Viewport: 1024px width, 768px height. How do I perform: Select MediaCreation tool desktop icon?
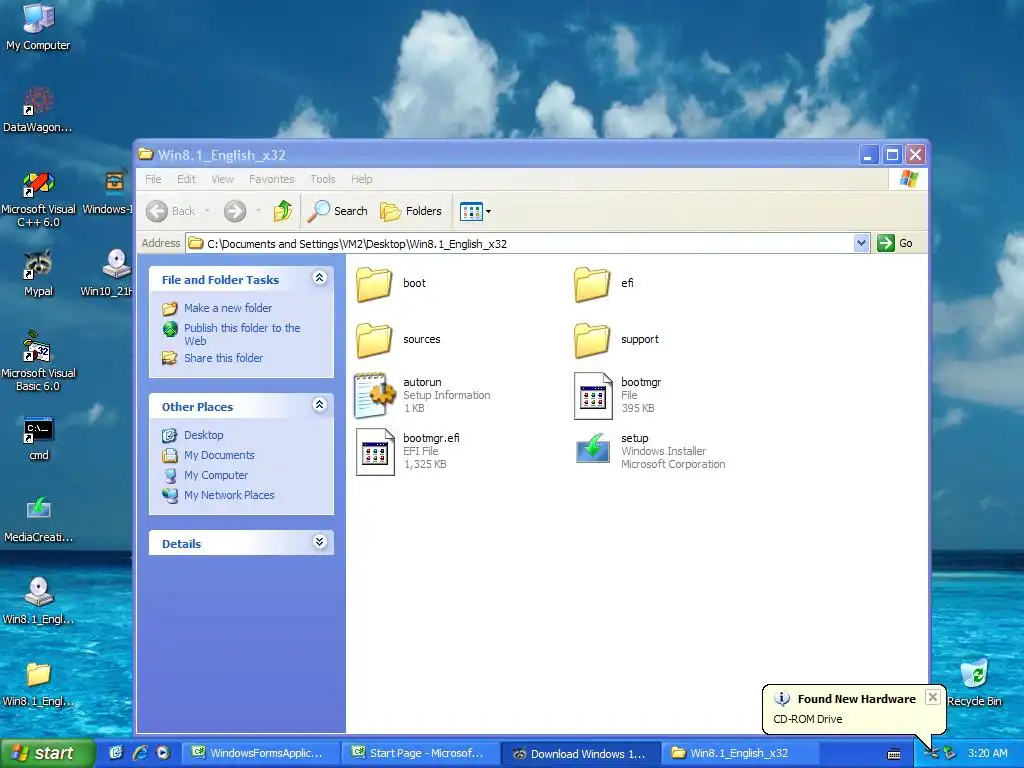tap(39, 520)
